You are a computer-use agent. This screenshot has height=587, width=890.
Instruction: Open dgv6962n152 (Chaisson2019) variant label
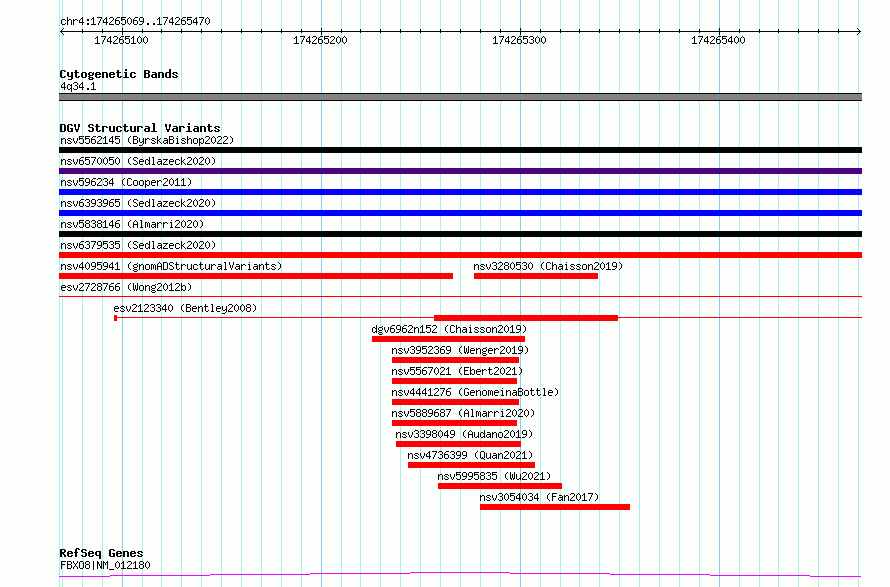click(449, 329)
